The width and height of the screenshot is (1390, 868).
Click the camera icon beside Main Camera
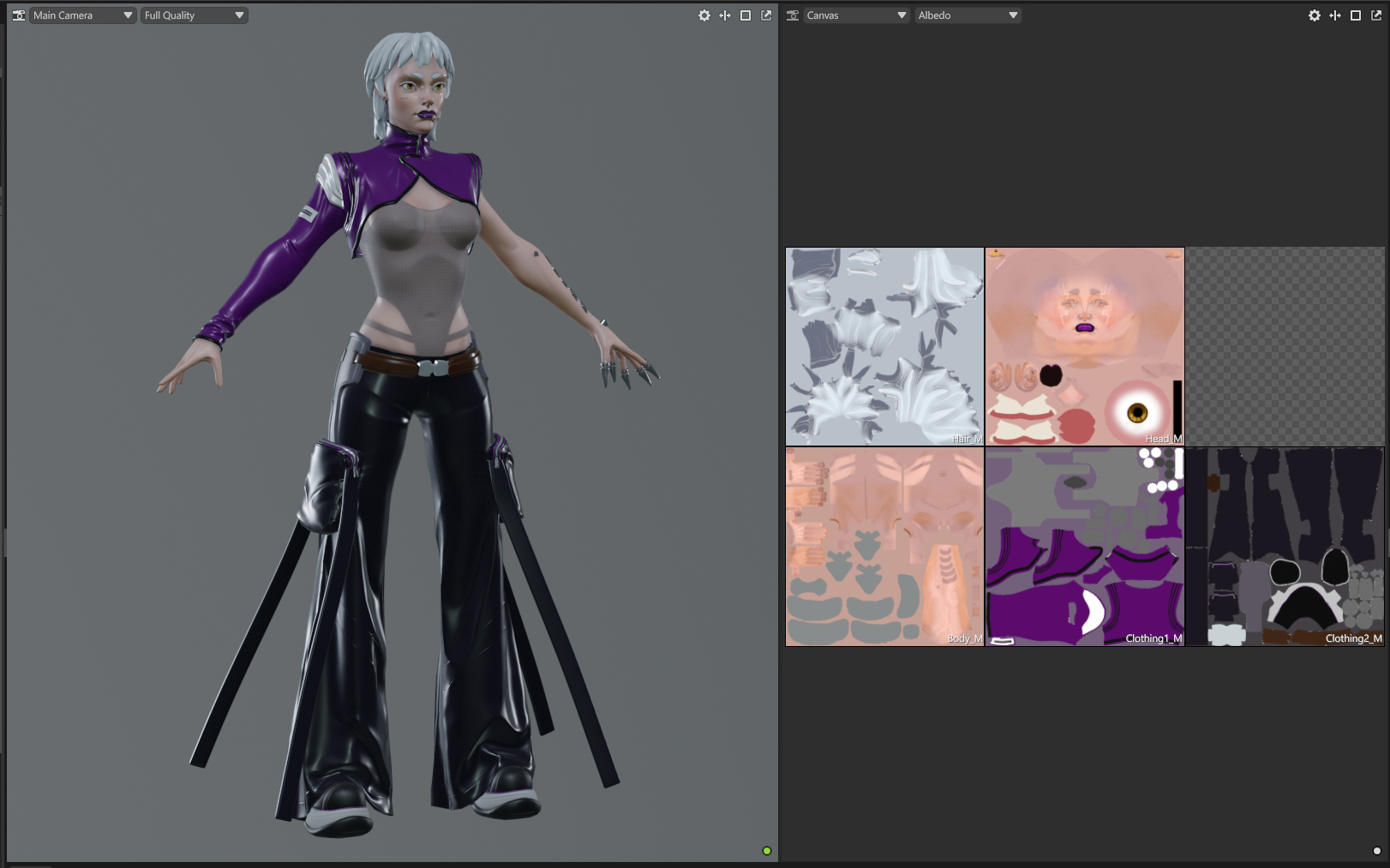coord(18,15)
